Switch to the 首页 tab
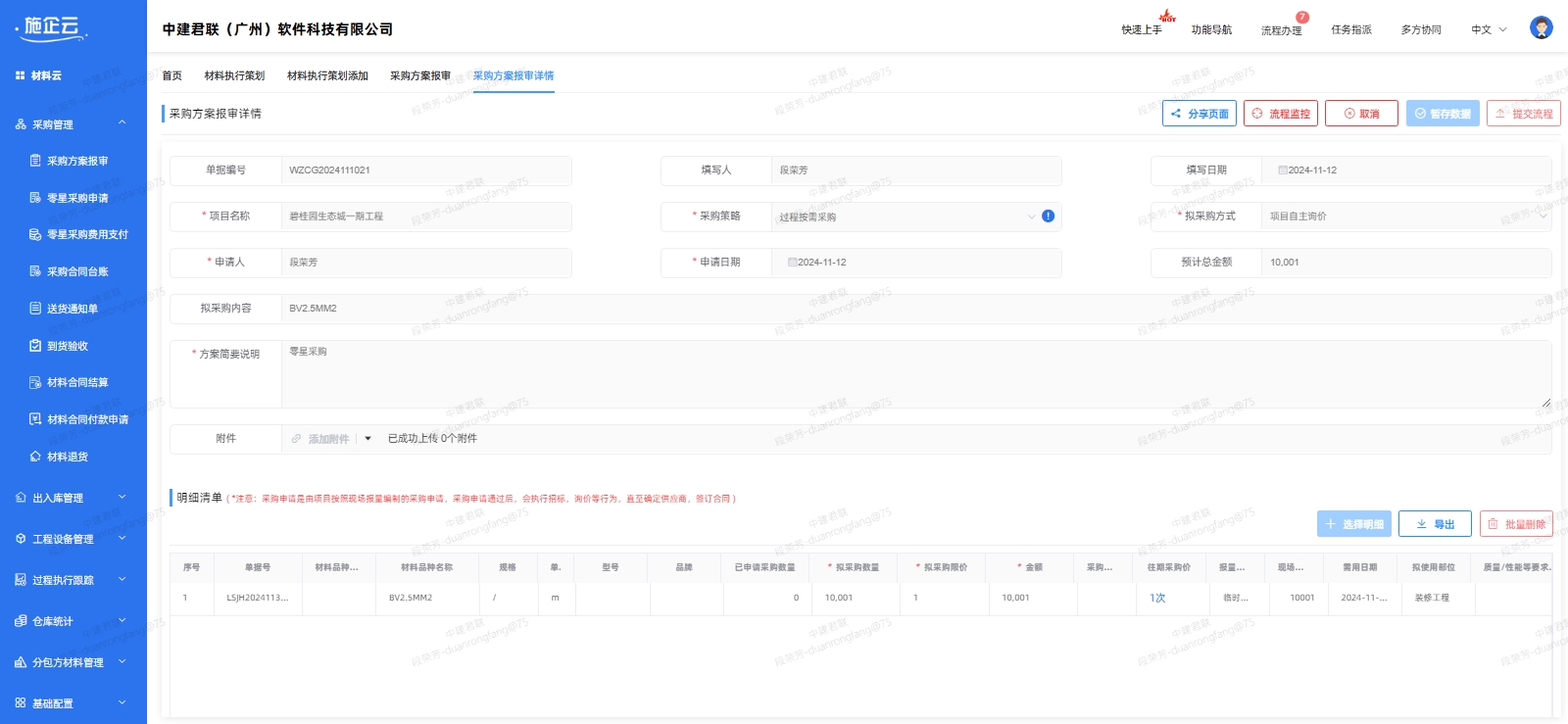 [171, 75]
